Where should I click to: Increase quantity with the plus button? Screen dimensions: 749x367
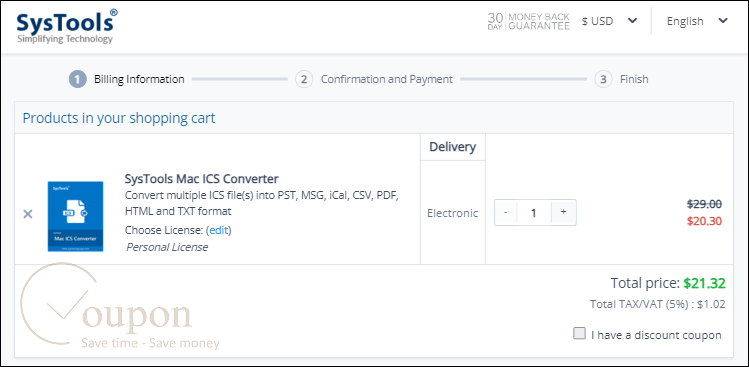564,212
